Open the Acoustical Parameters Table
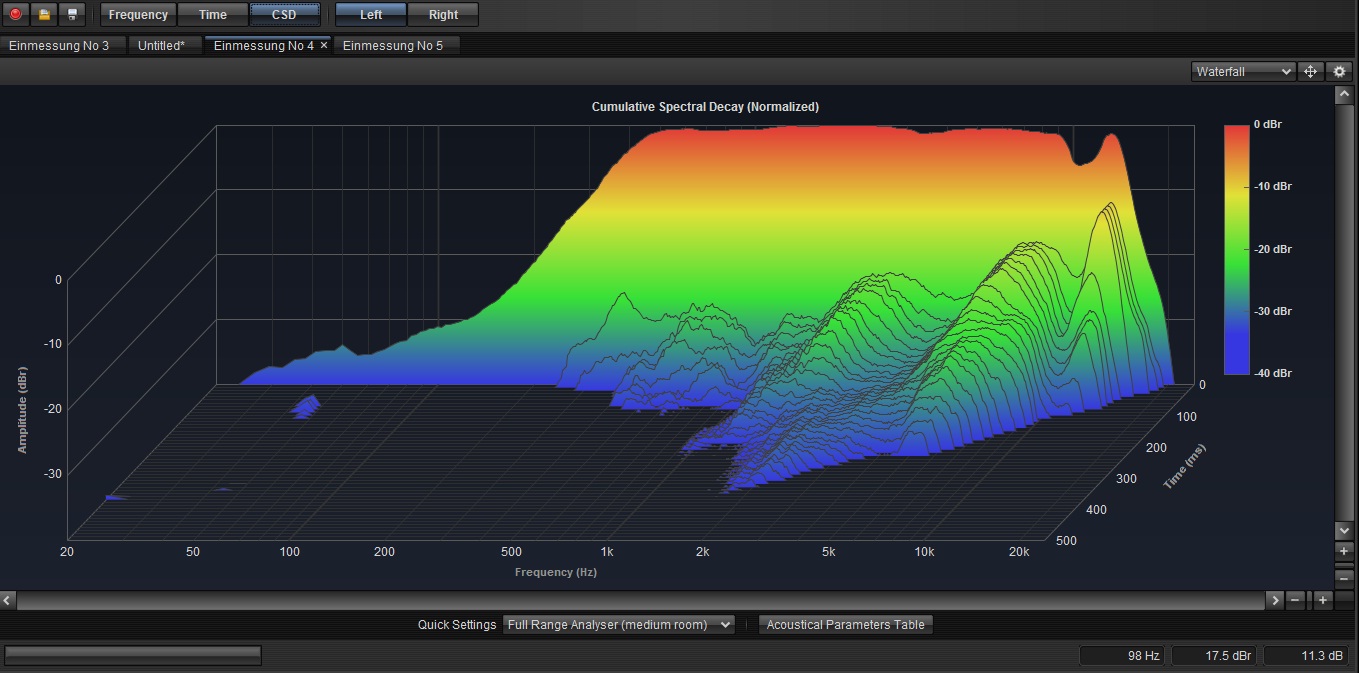 point(845,625)
